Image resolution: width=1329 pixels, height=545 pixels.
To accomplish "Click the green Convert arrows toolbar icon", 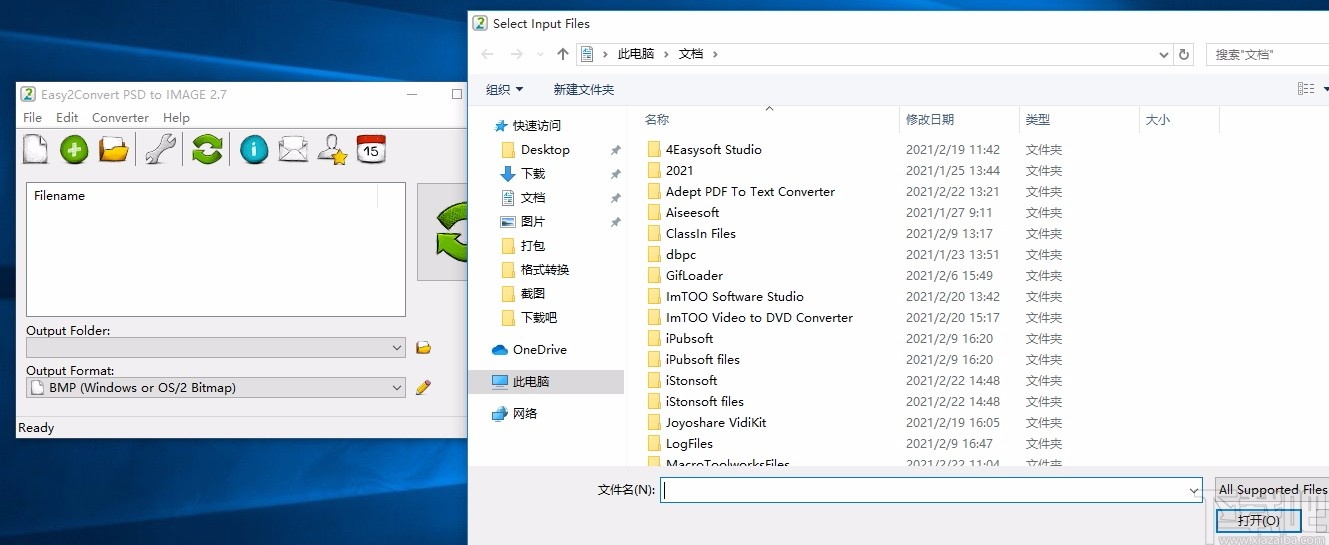I will coord(207,150).
